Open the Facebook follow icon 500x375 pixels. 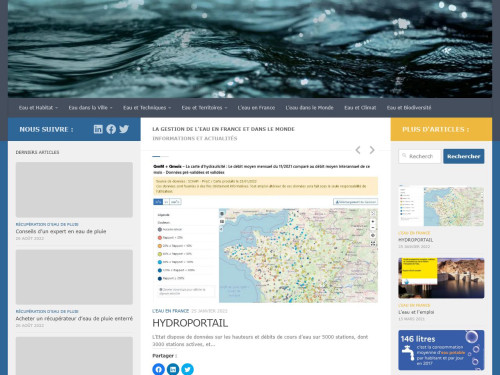coord(111,129)
